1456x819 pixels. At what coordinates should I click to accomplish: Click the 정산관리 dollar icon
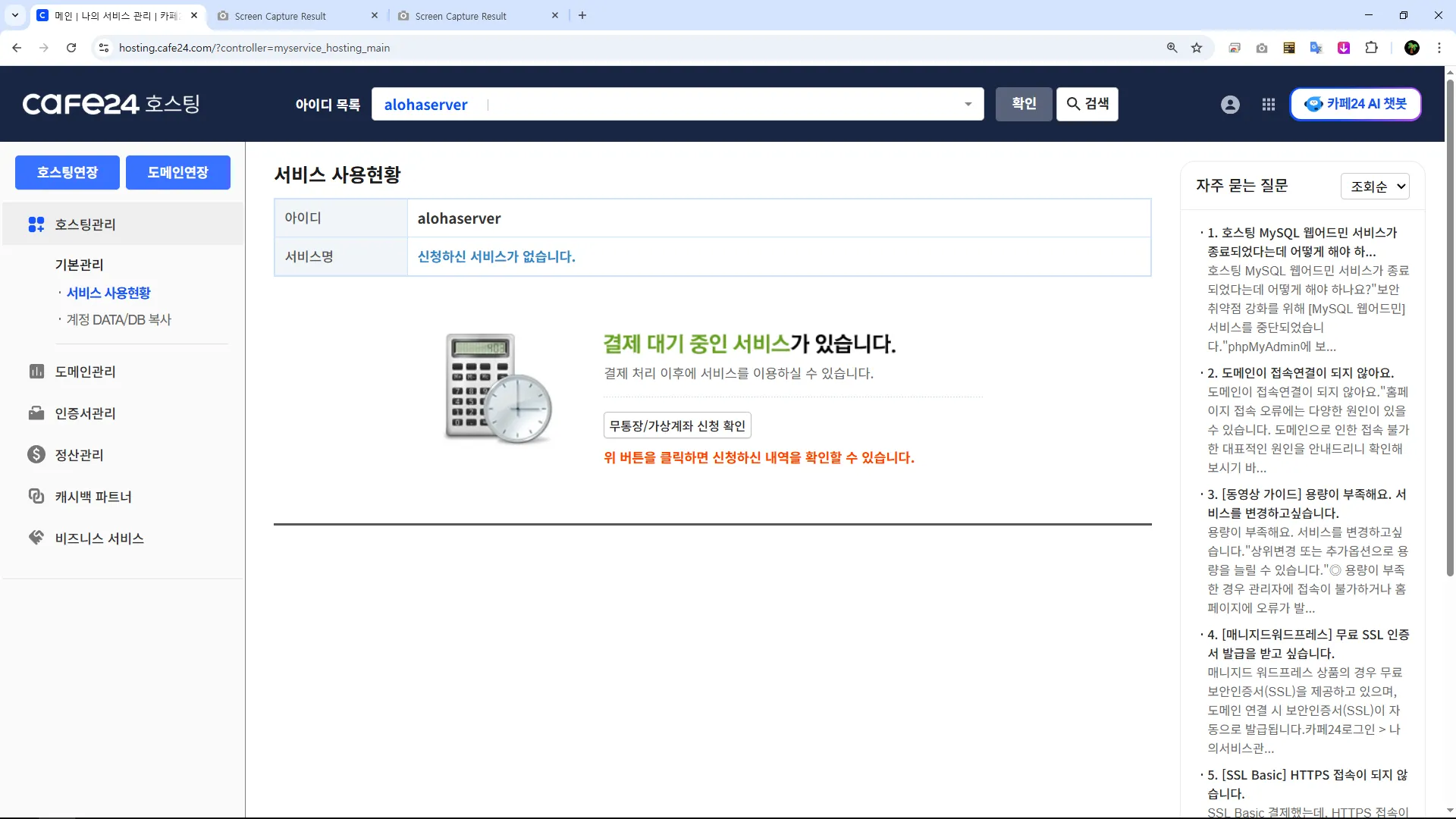click(x=36, y=455)
